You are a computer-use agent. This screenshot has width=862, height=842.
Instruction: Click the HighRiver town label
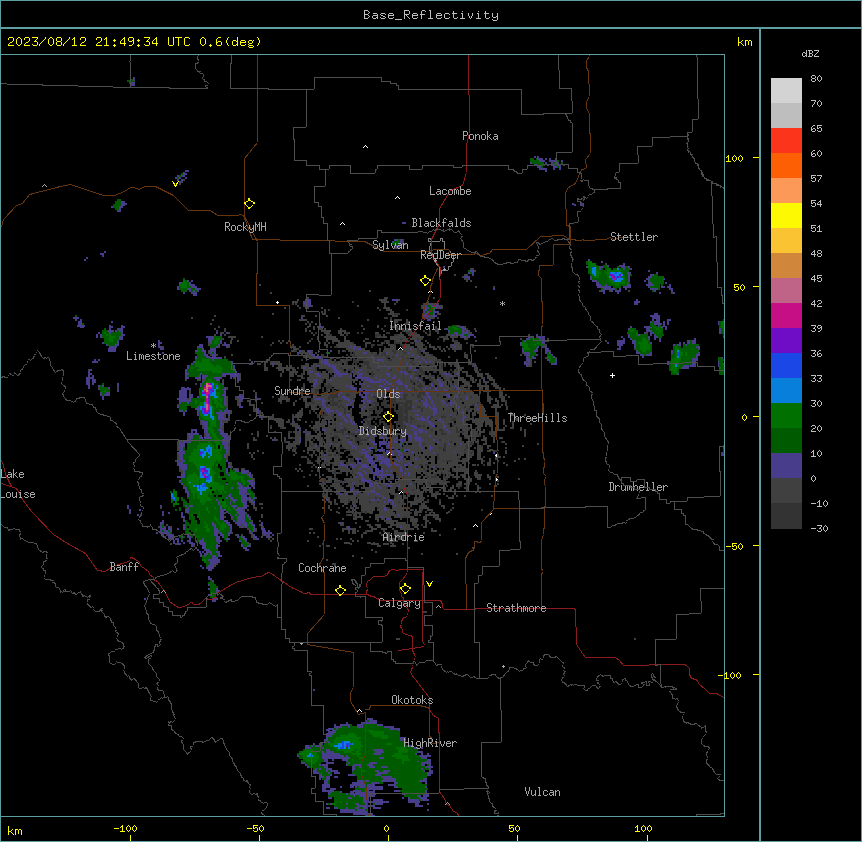(430, 743)
